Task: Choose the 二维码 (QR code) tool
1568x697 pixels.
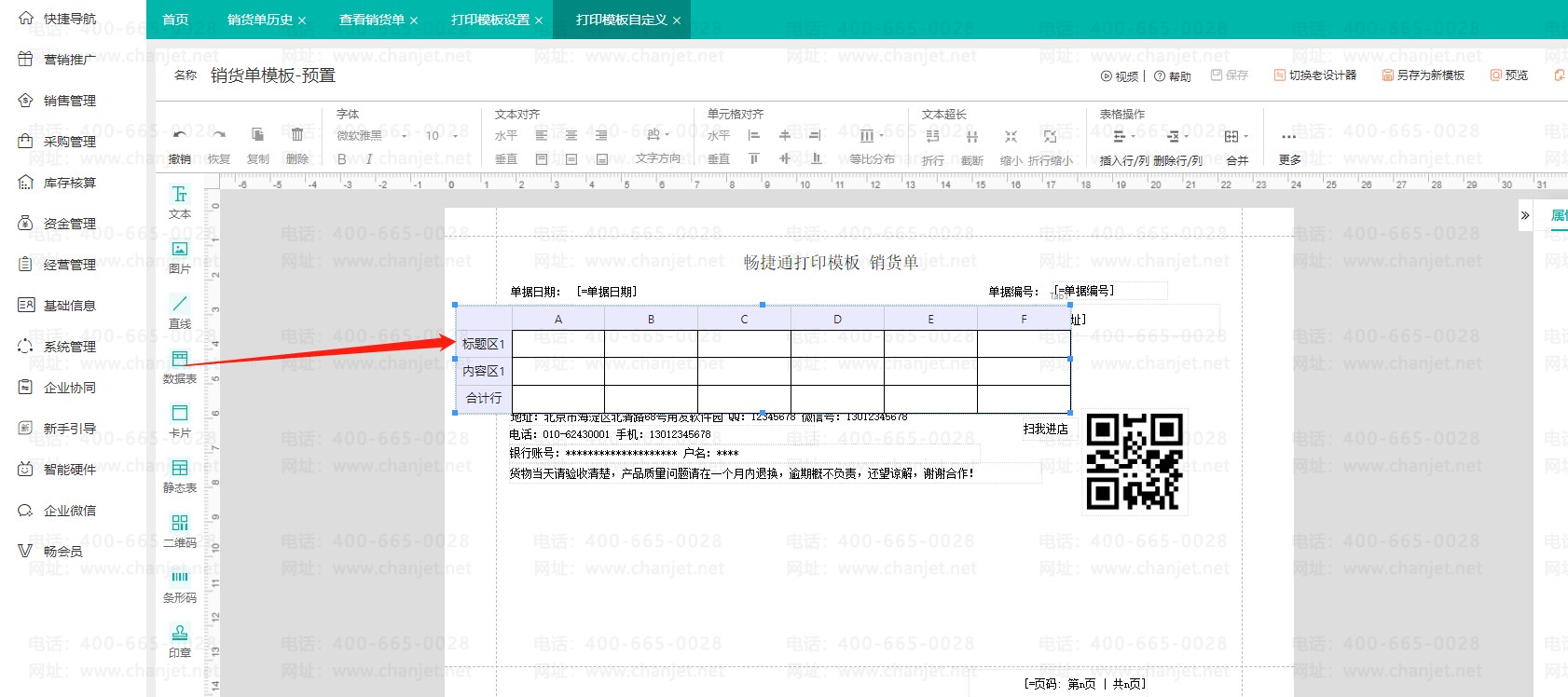Action: (x=180, y=529)
